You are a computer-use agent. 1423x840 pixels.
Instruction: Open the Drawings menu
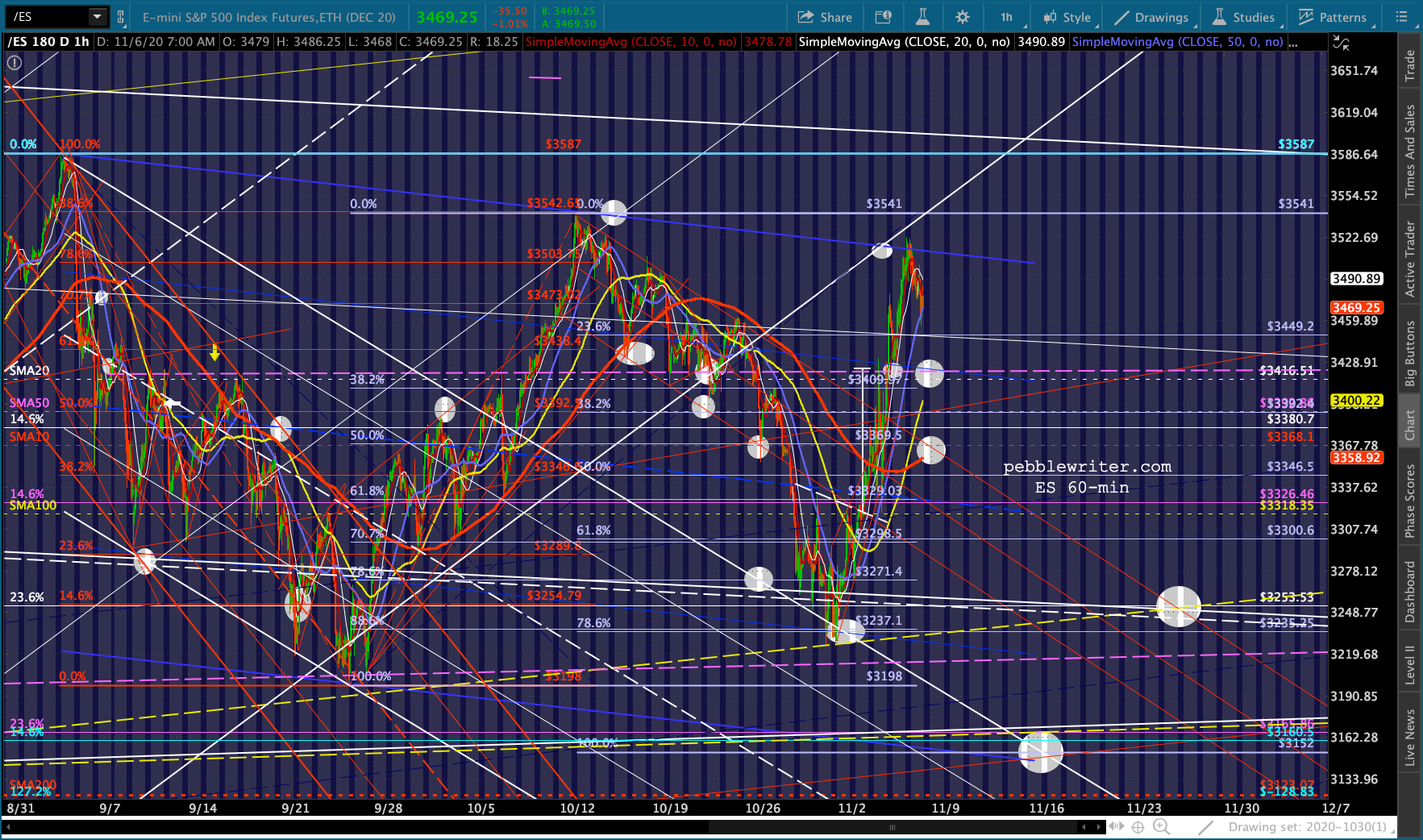tap(1150, 17)
